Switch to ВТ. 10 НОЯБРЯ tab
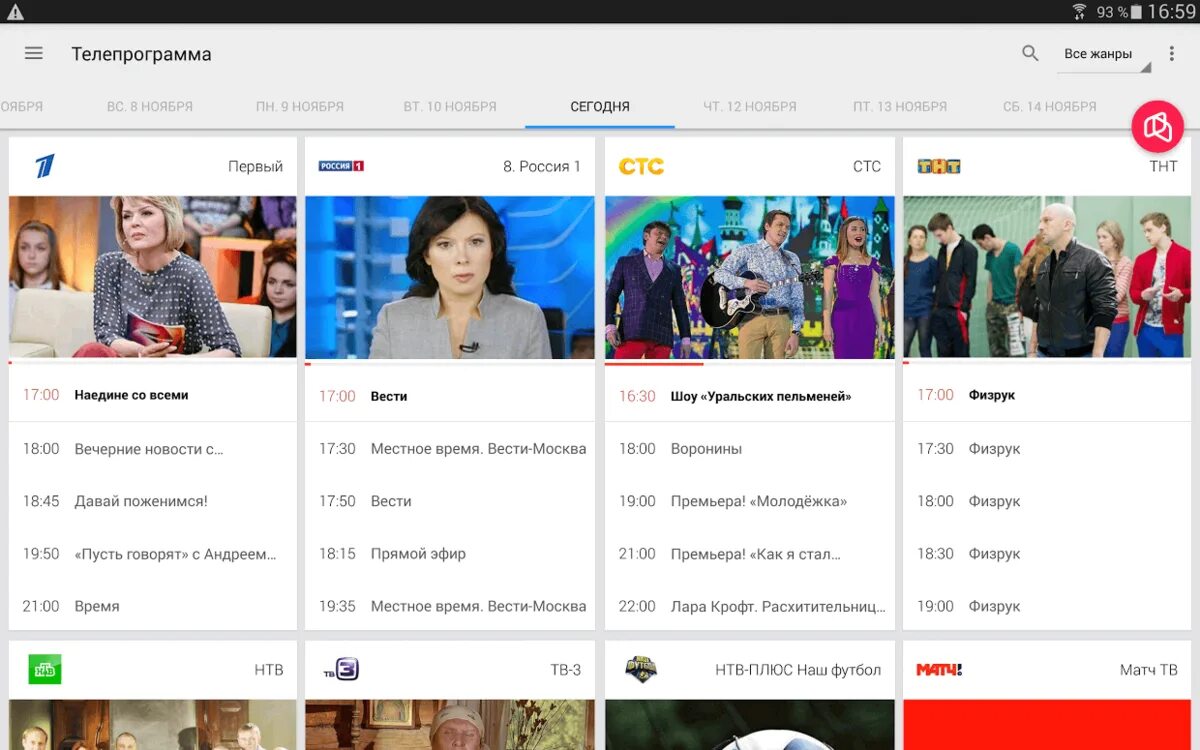 tap(450, 106)
